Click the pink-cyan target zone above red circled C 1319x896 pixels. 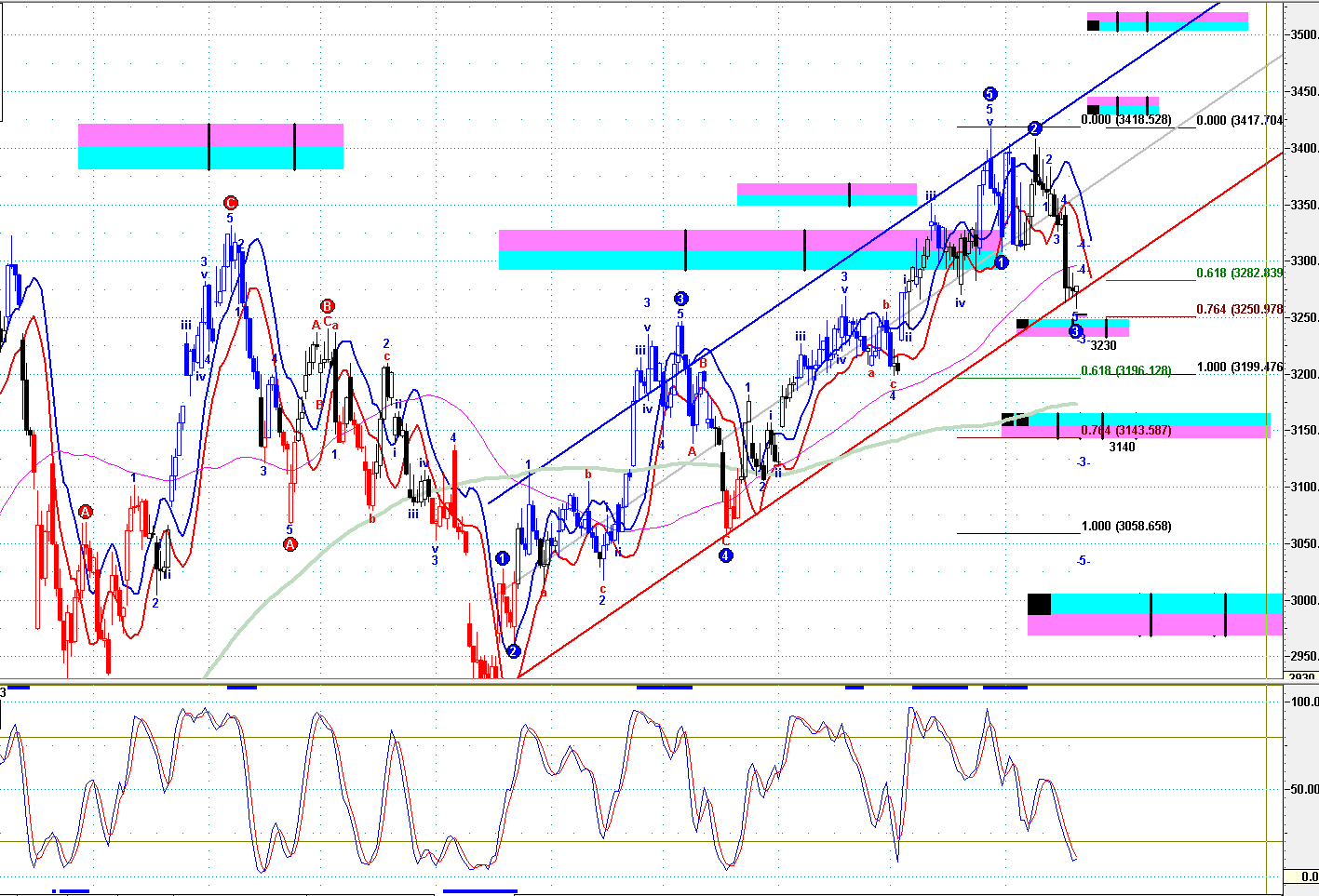(x=210, y=146)
